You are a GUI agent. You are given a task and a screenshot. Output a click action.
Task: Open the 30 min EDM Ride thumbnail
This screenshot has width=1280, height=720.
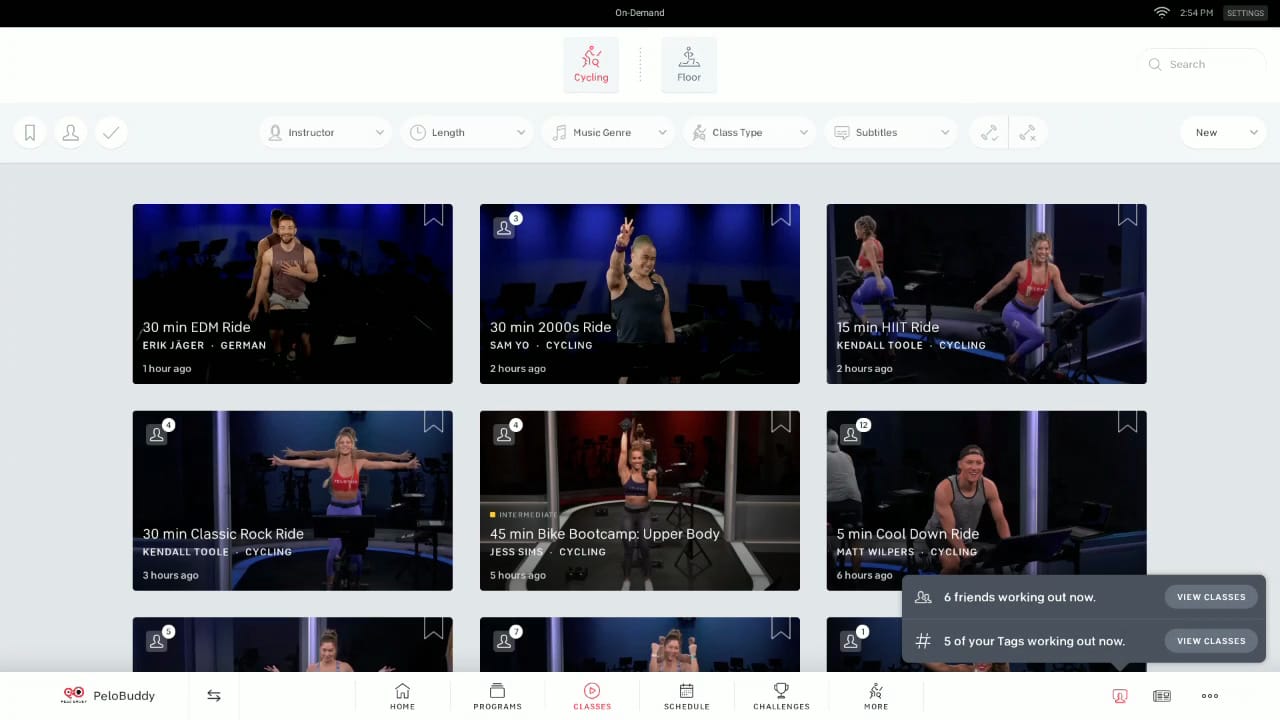(292, 294)
